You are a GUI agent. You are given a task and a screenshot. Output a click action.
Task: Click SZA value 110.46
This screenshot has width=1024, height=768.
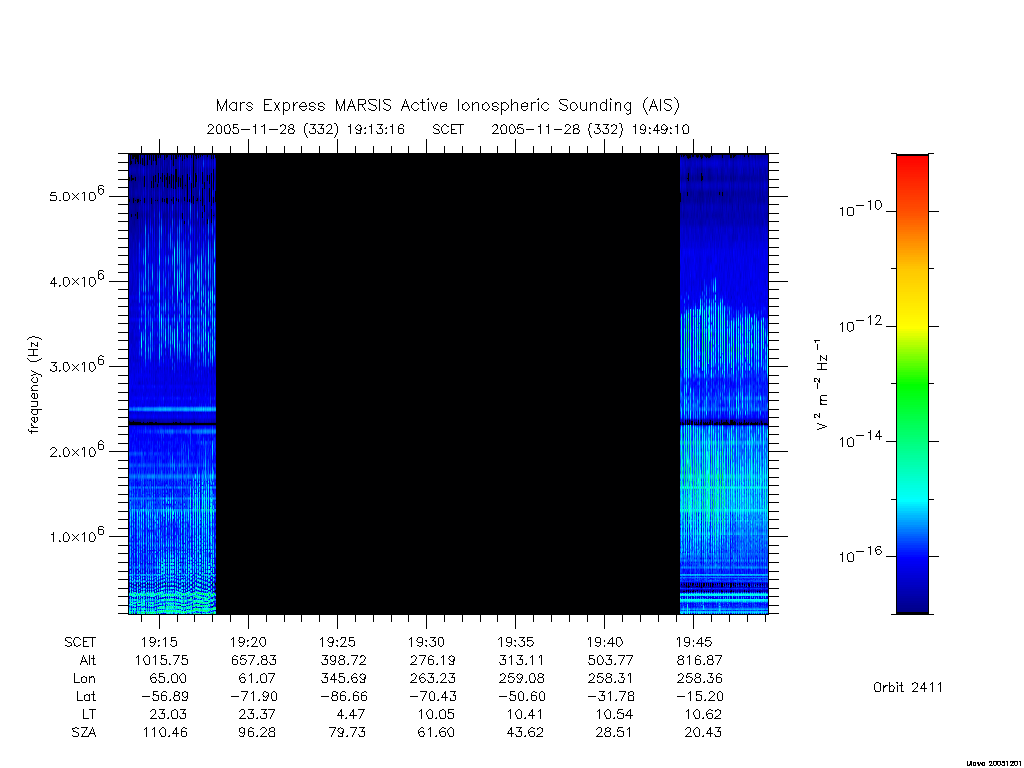click(x=165, y=733)
